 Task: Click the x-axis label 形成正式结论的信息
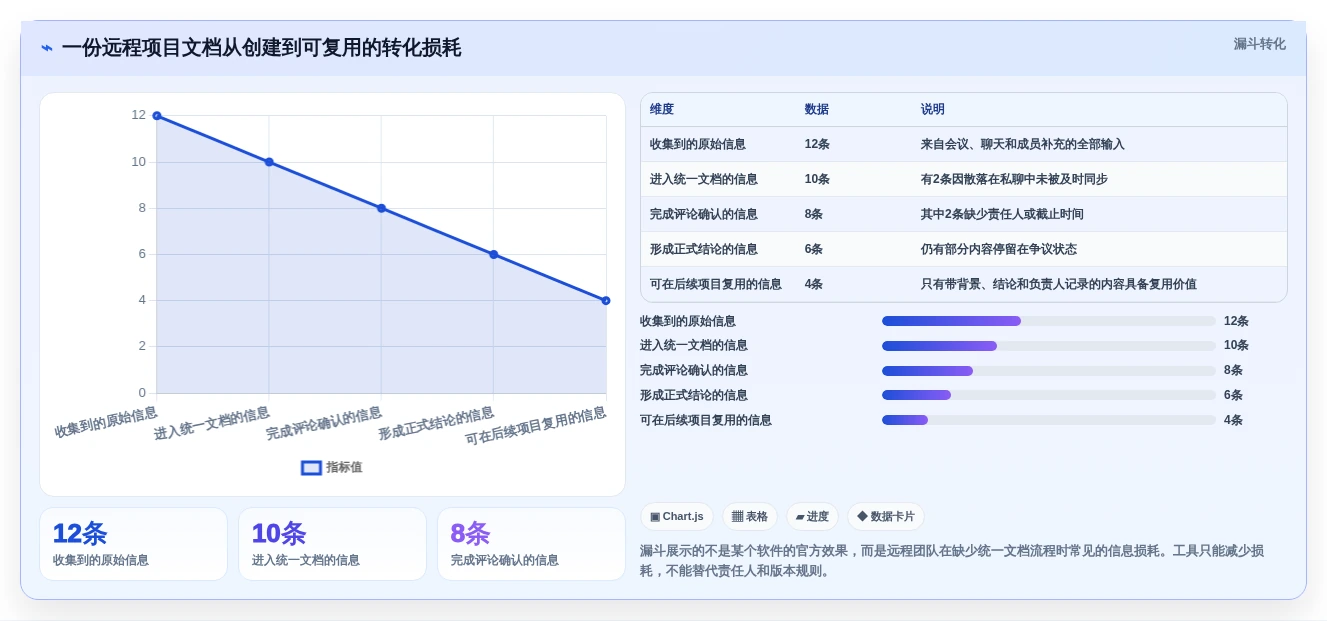pyautogui.click(x=436, y=424)
